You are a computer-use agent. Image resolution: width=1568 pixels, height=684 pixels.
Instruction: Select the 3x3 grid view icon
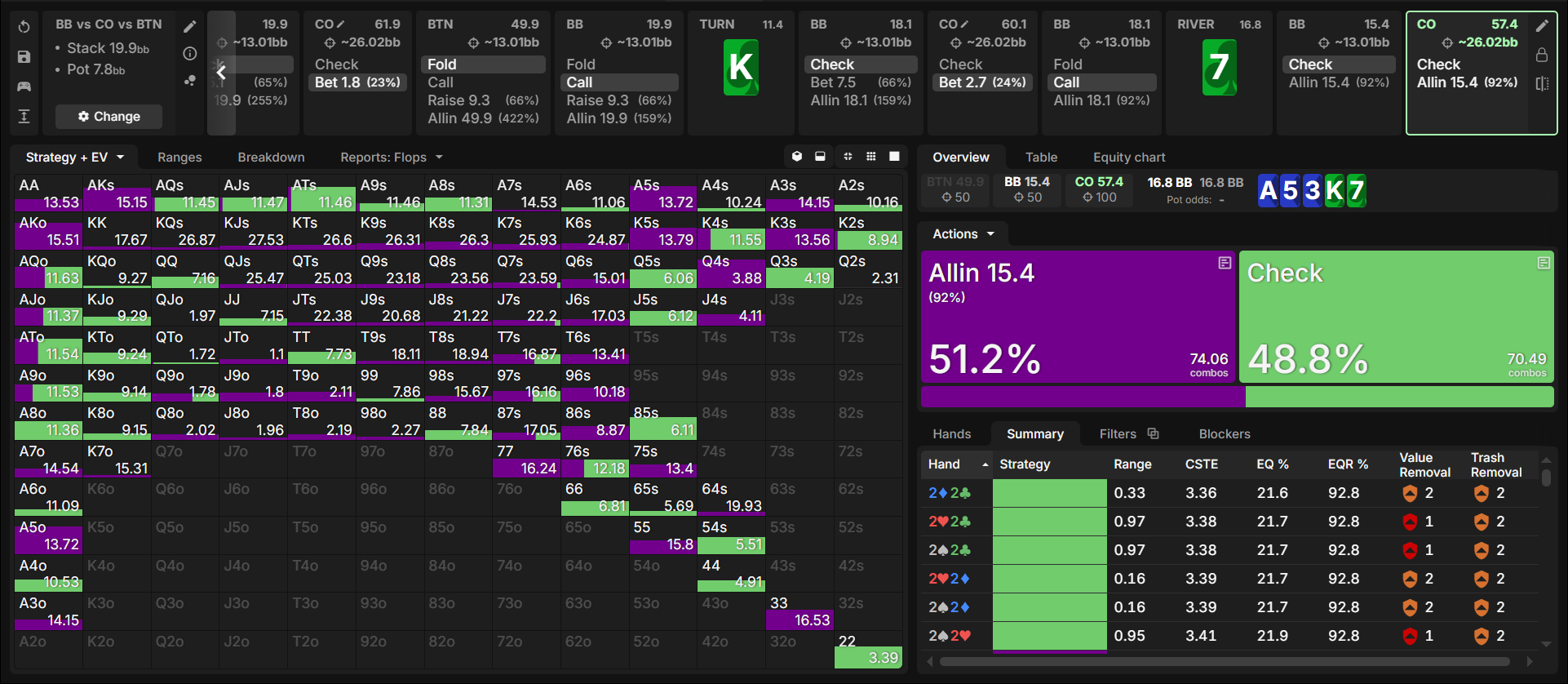tap(871, 157)
